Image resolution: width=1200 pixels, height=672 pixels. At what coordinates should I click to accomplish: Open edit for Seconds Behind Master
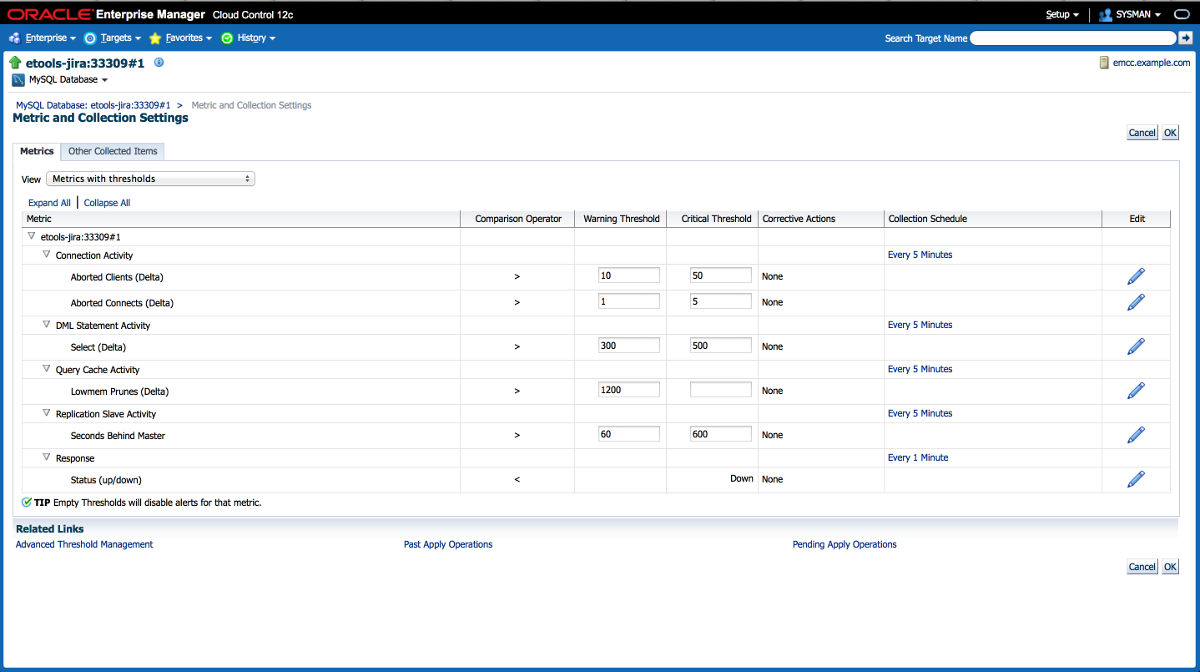click(x=1135, y=435)
